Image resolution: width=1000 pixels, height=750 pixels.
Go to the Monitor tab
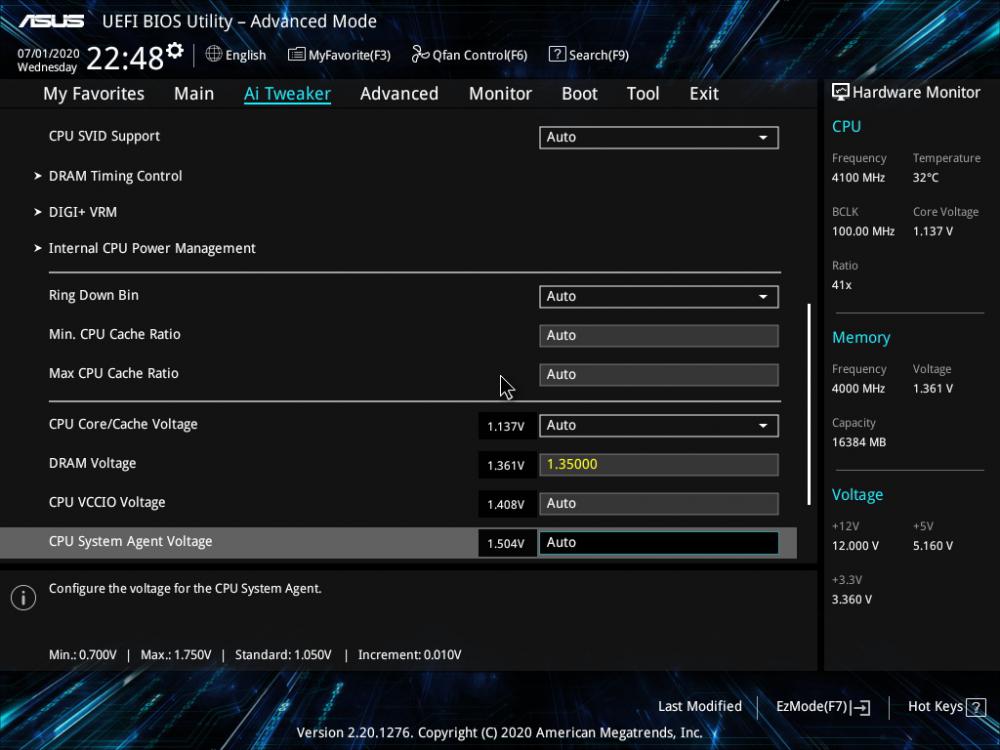click(500, 94)
